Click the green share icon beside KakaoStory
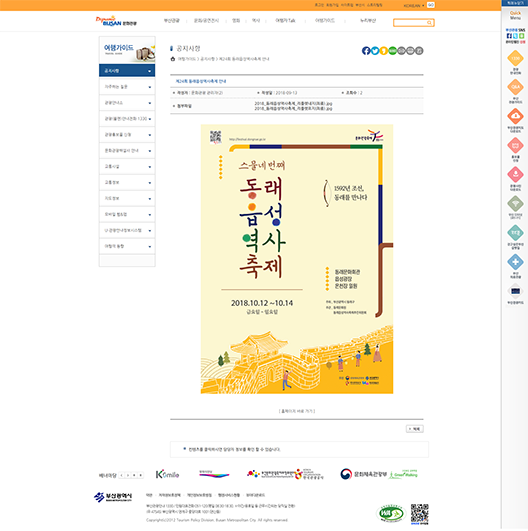Image resolution: width=528 pixels, height=531 pixels. click(x=392, y=51)
